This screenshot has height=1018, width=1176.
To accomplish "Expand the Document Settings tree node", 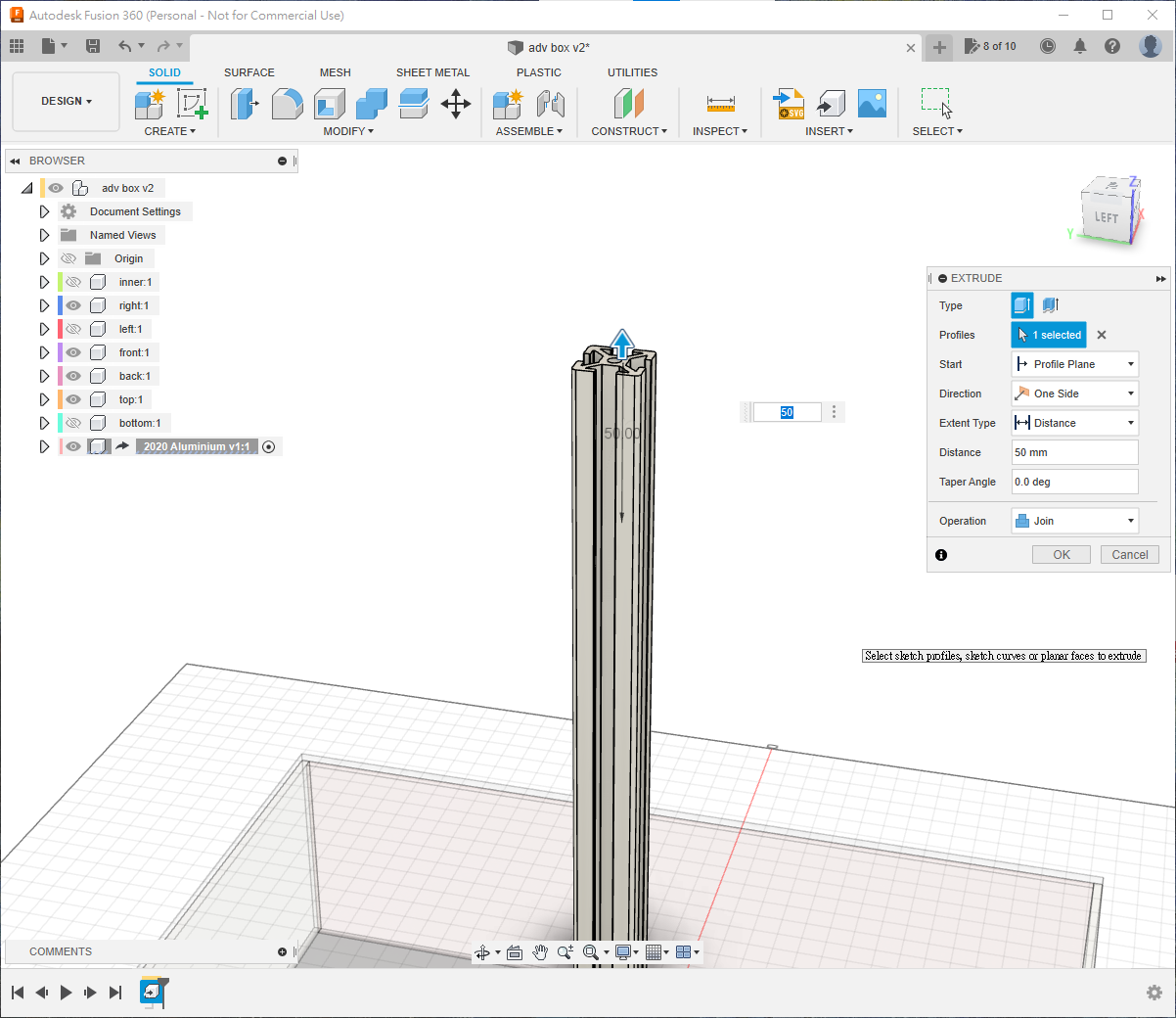I will coord(44,211).
